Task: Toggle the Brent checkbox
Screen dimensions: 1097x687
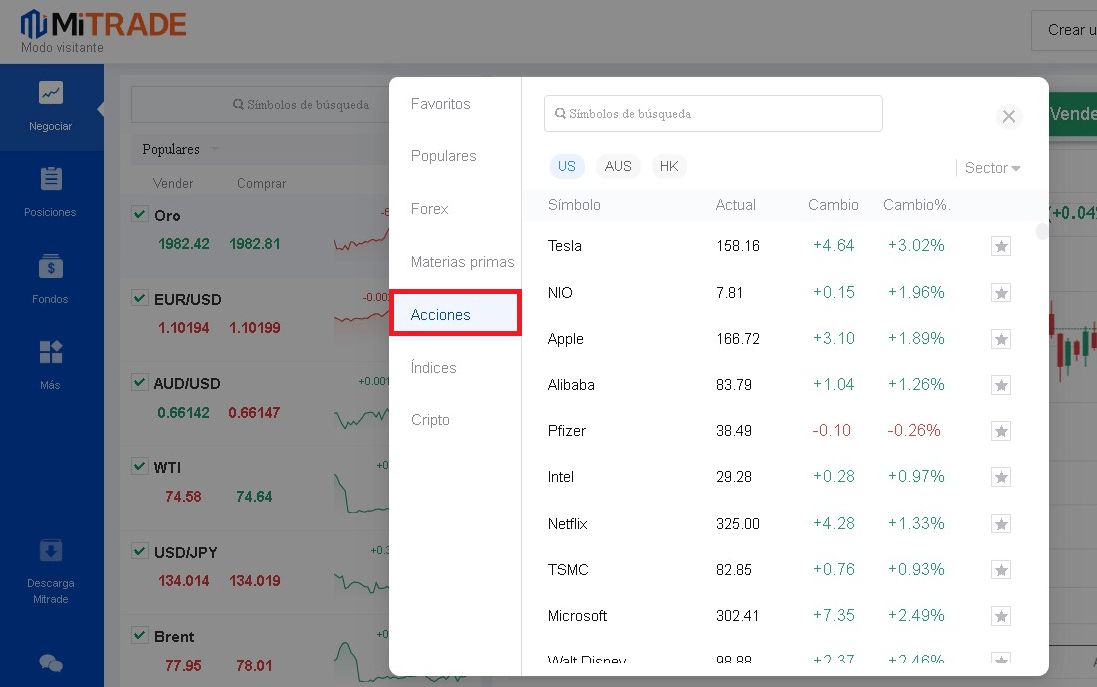Action: [139, 635]
